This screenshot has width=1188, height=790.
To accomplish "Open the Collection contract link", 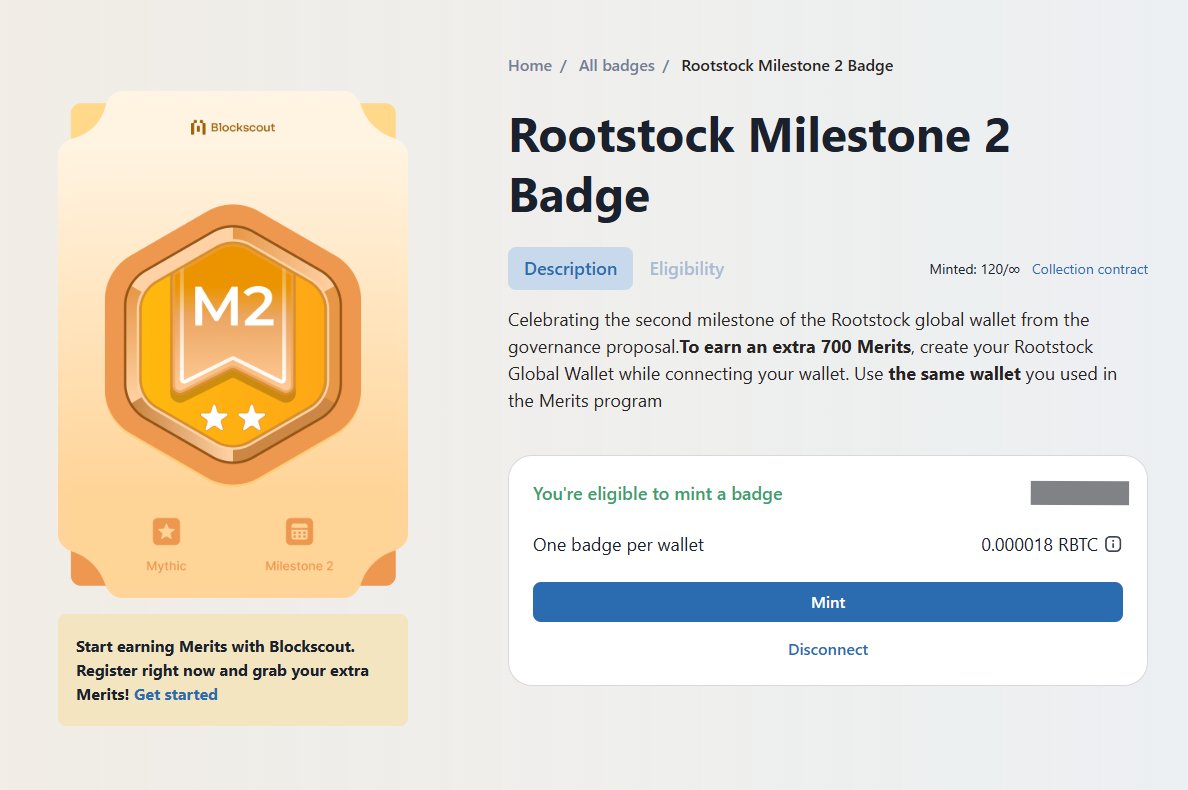I will (1090, 269).
